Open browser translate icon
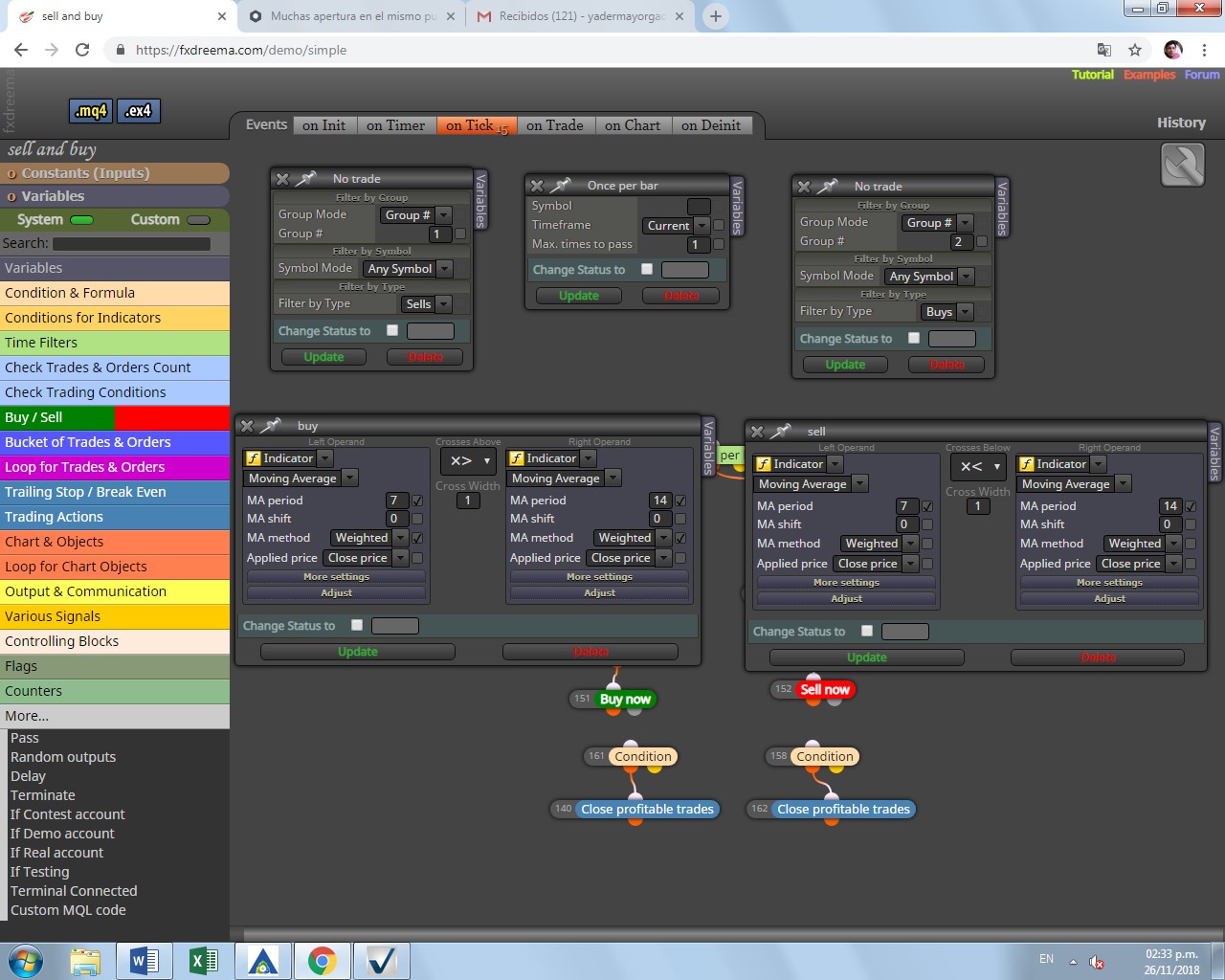 (x=1104, y=50)
